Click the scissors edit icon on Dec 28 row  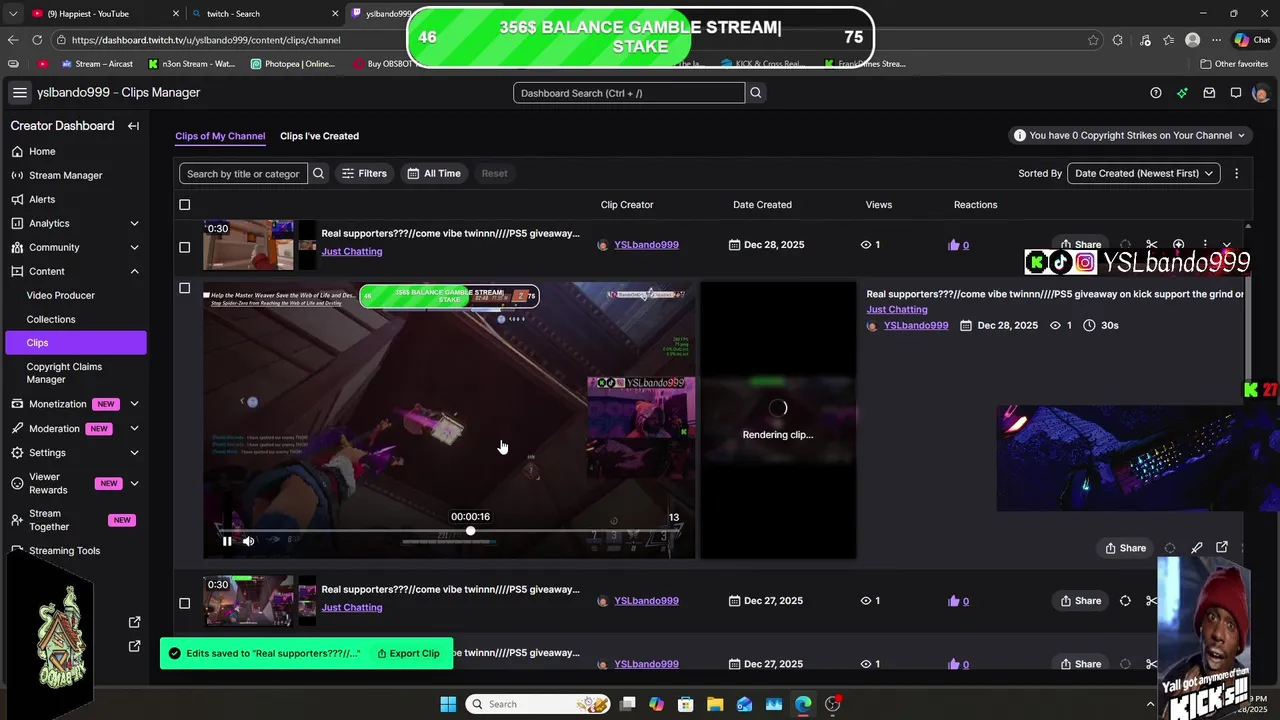1152,245
